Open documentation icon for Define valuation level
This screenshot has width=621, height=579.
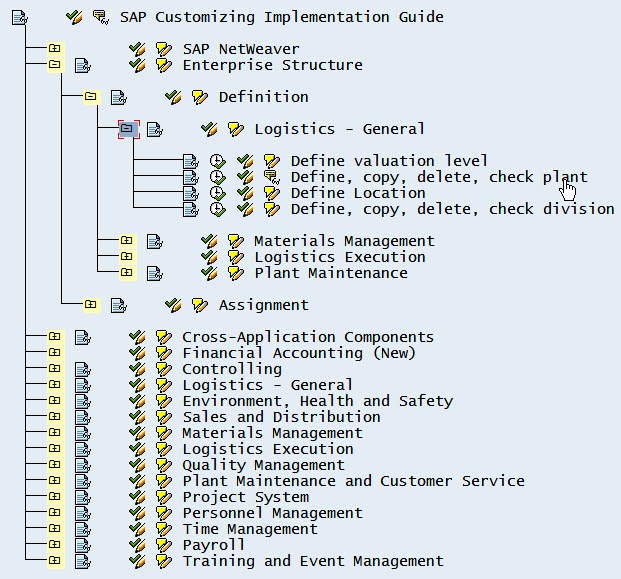pyautogui.click(x=190, y=161)
